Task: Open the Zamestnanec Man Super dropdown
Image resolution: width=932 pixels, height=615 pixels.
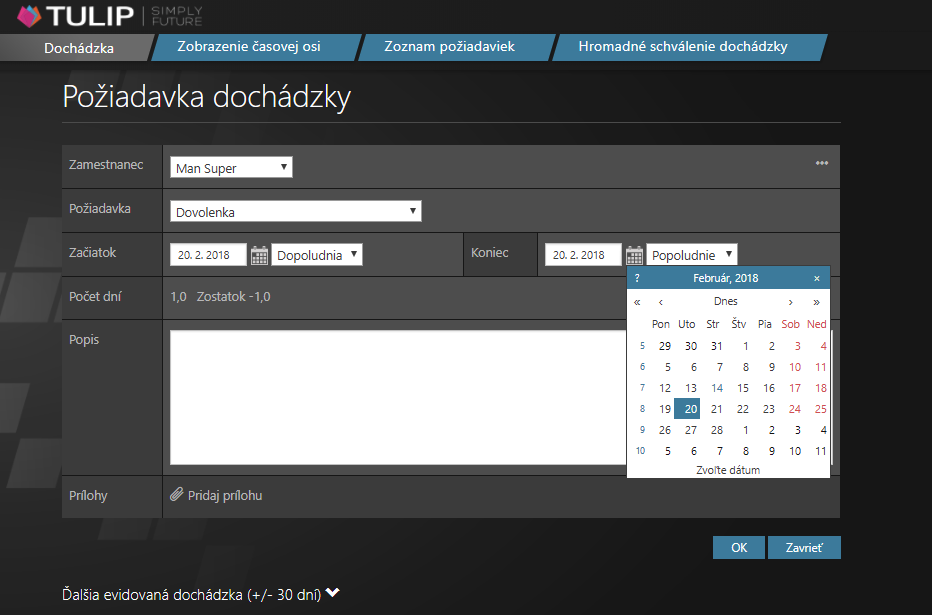Action: click(231, 167)
